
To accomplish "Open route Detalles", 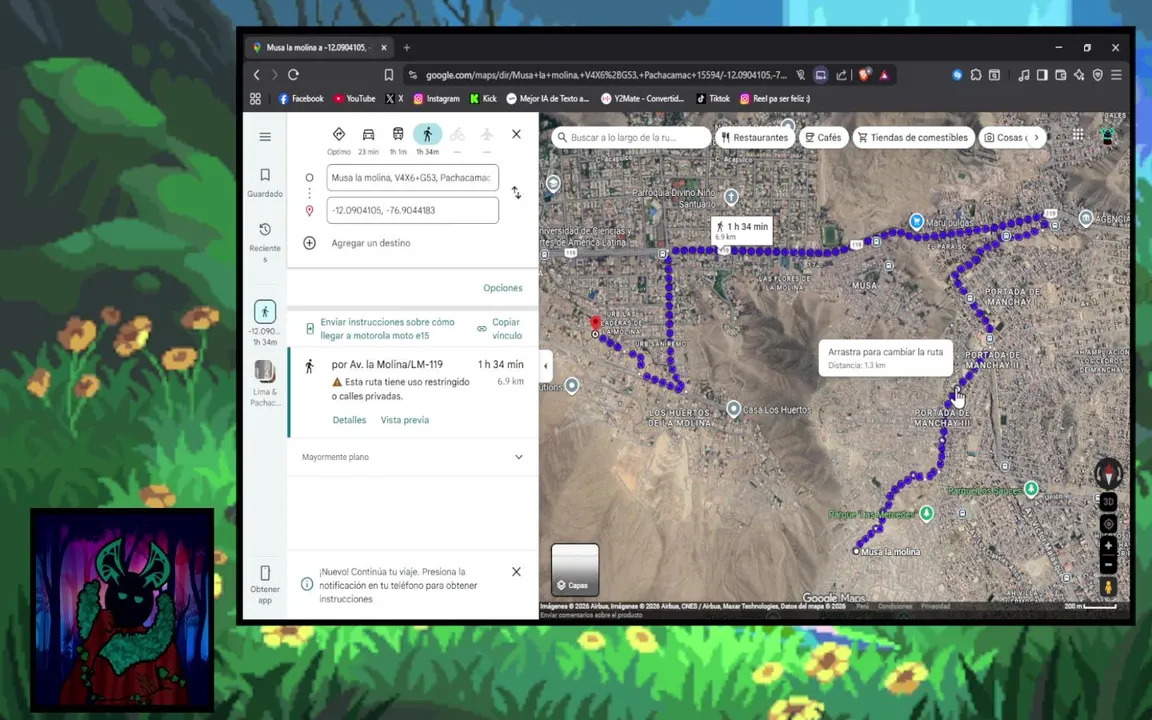I will point(349,420).
